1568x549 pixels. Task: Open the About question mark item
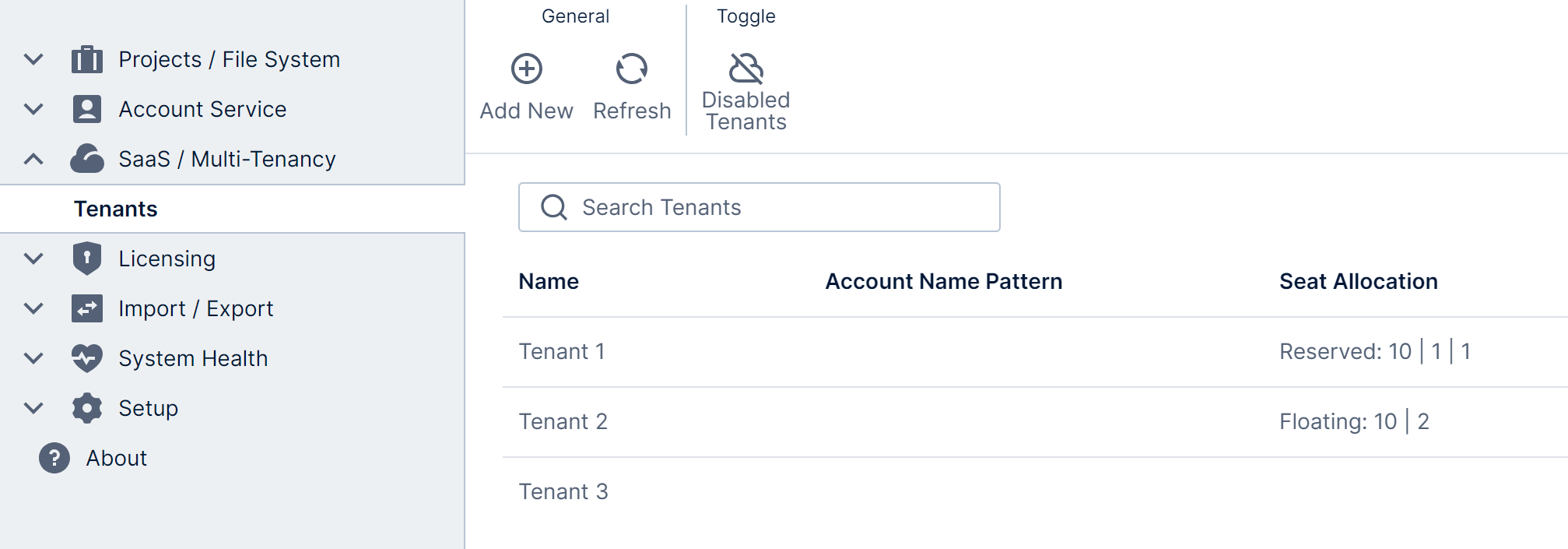coord(54,458)
